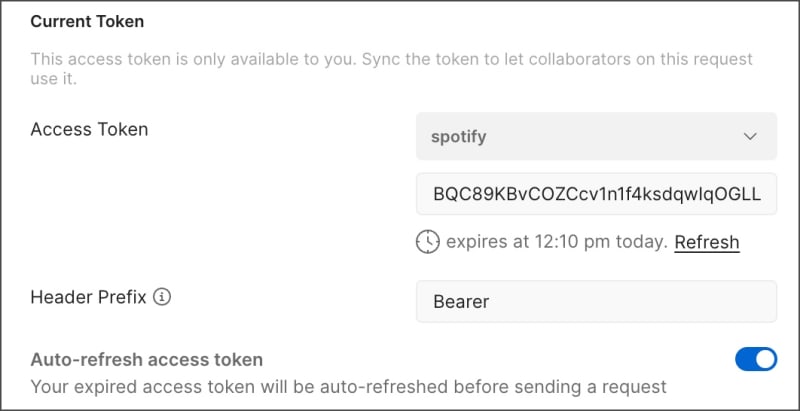This screenshot has height=411, width=800.
Task: Click the info icon beside Header Prefix
Action: coord(163,297)
